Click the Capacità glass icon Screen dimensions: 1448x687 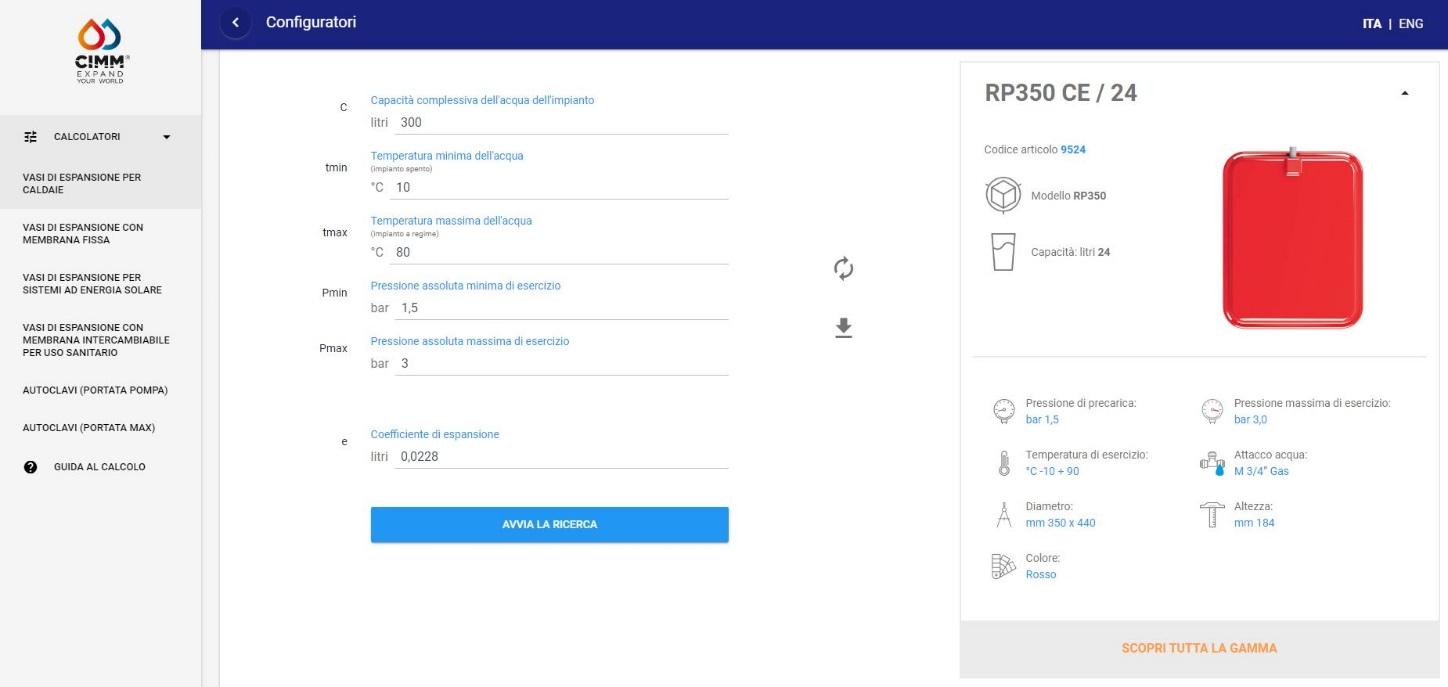[x=1003, y=252]
